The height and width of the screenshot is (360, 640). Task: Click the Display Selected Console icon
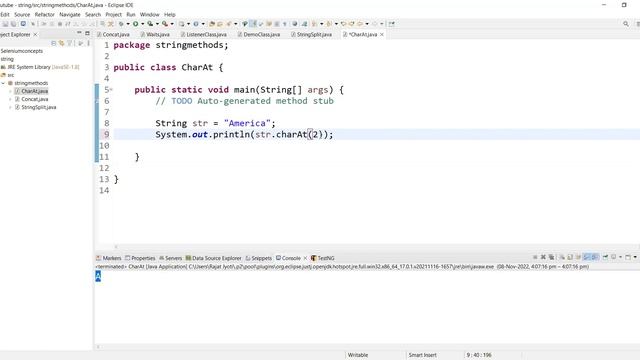tap(613, 257)
